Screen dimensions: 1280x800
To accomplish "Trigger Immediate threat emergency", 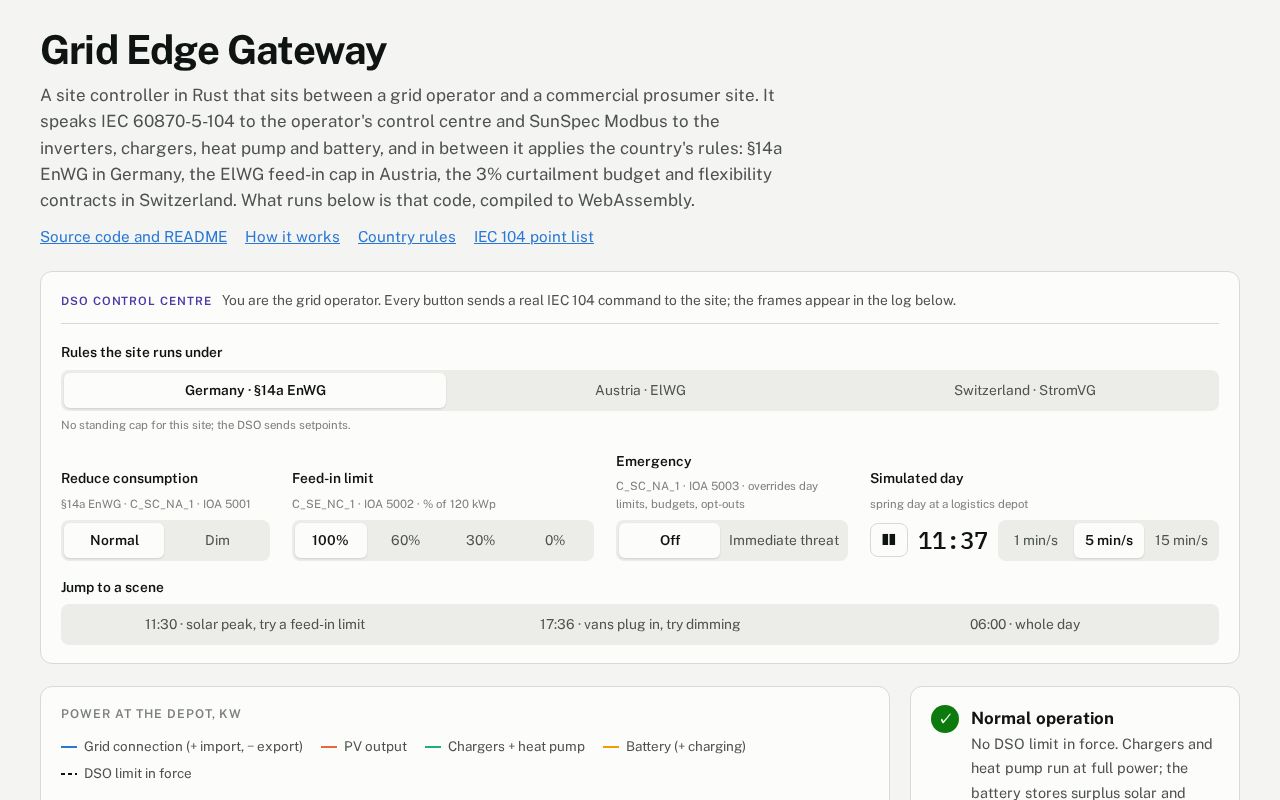I will coord(784,540).
